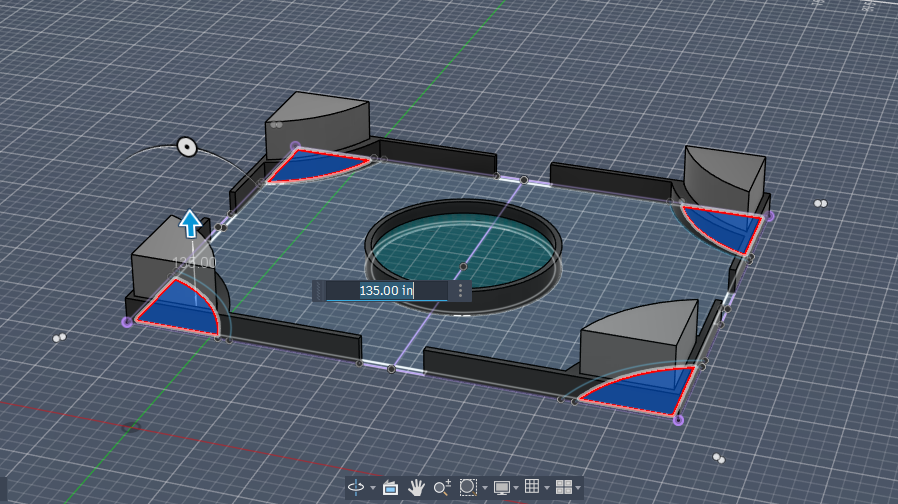Image resolution: width=898 pixels, height=504 pixels.
Task: Select the Pan hand tool
Action: point(416,487)
